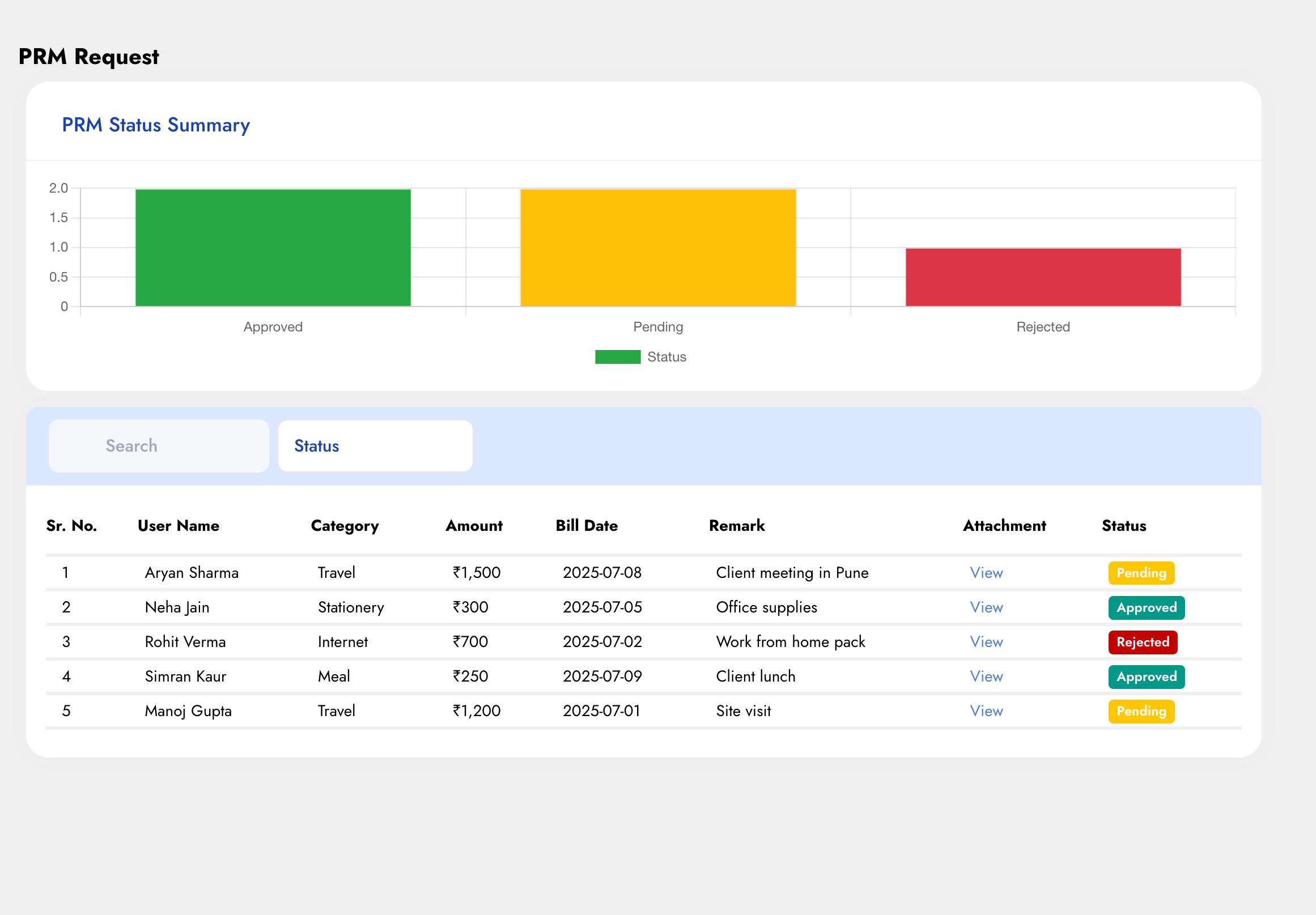
Task: Click the Amount column header
Action: [473, 526]
